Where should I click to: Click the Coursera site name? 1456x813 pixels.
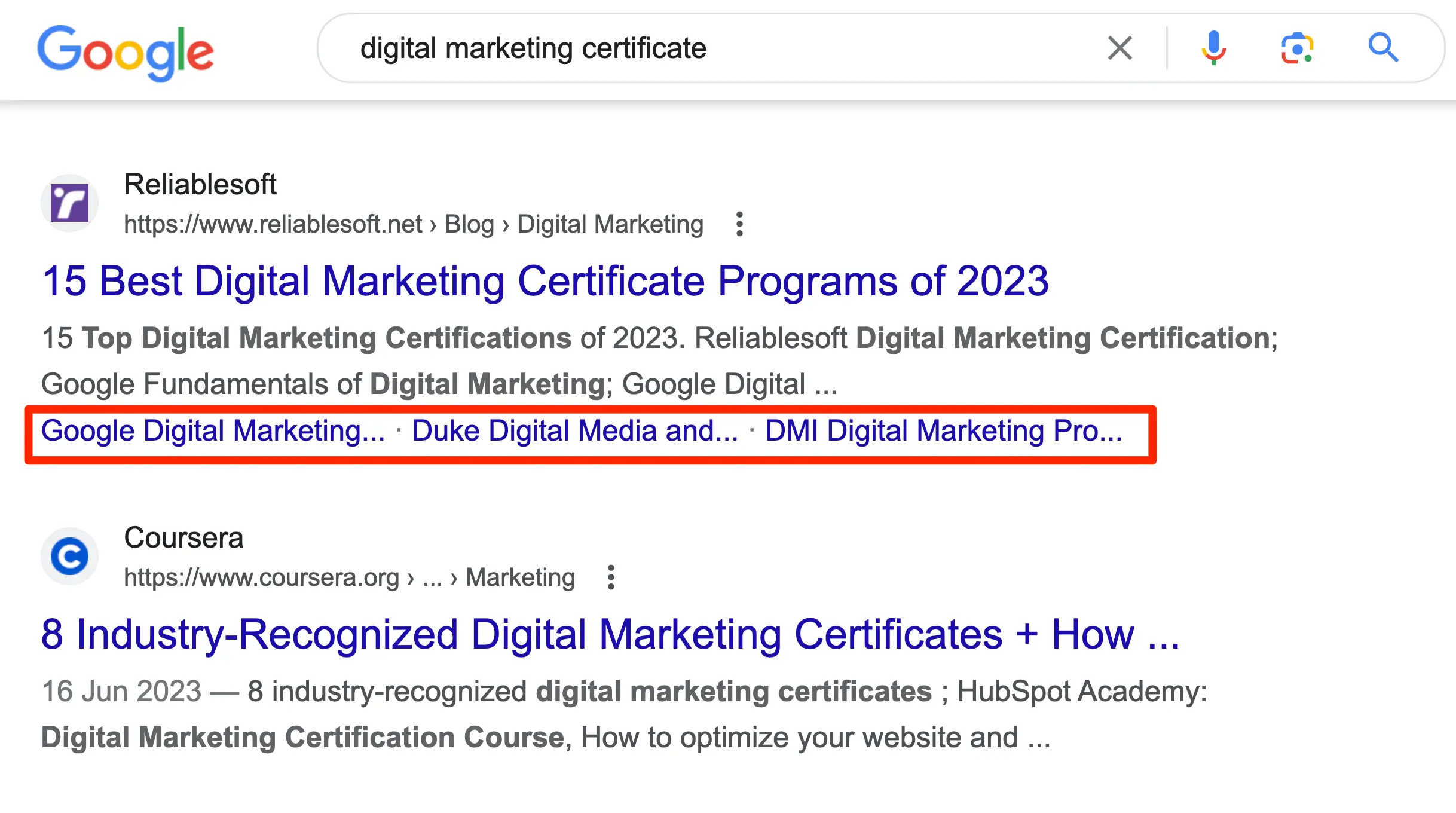click(183, 538)
